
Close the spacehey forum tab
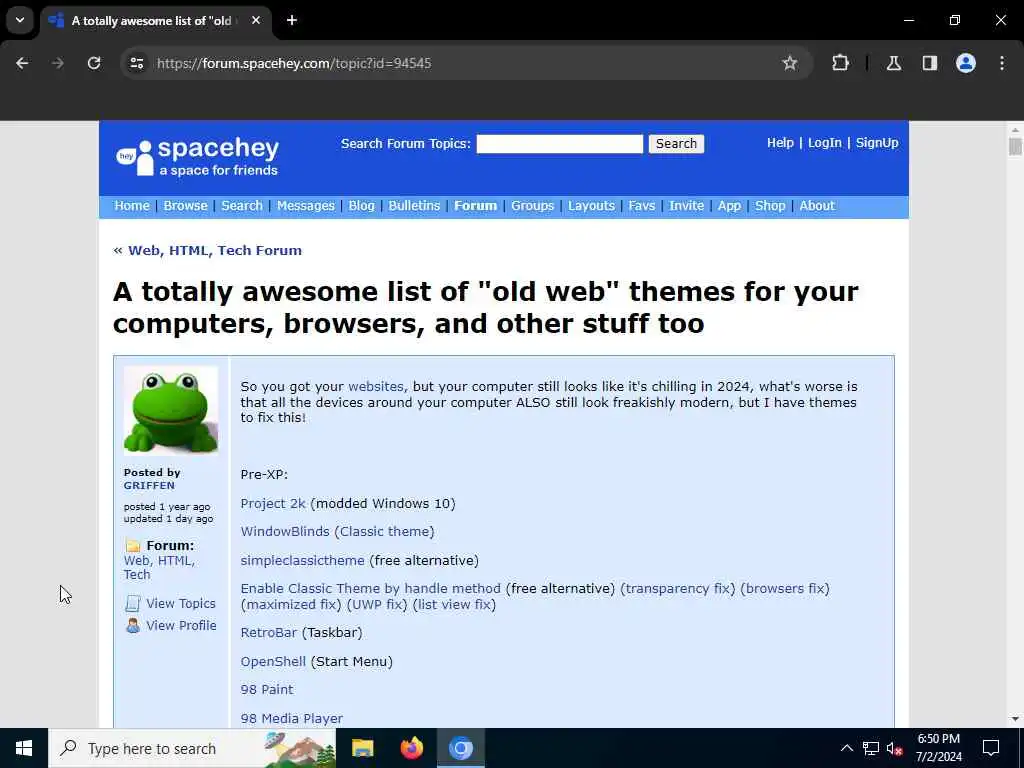point(256,20)
